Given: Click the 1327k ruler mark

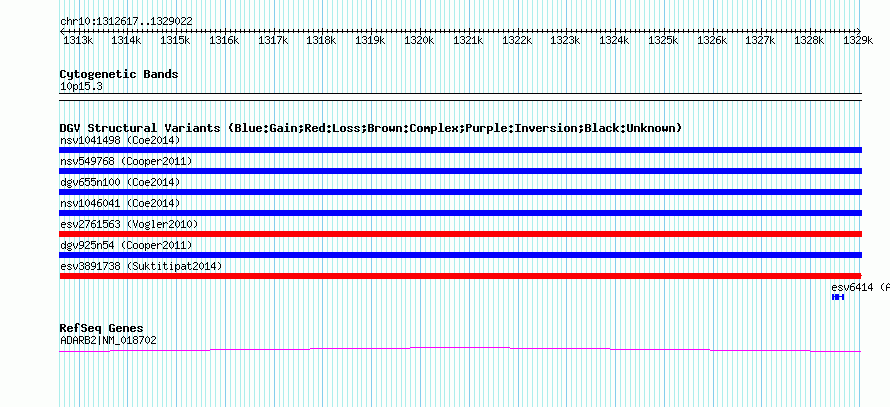Looking at the screenshot, I should click(x=761, y=40).
